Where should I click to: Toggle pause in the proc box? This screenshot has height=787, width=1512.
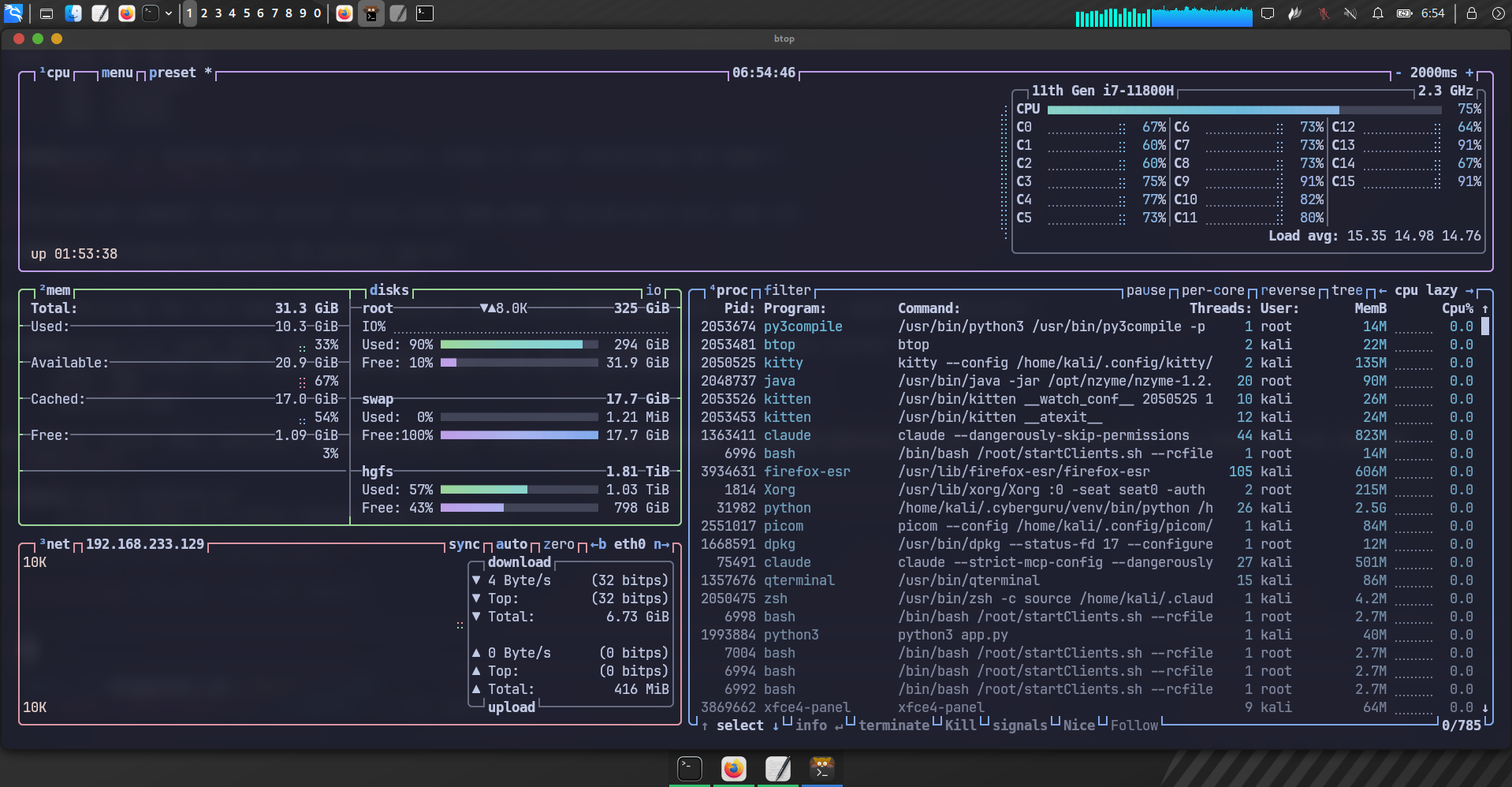click(x=1146, y=290)
